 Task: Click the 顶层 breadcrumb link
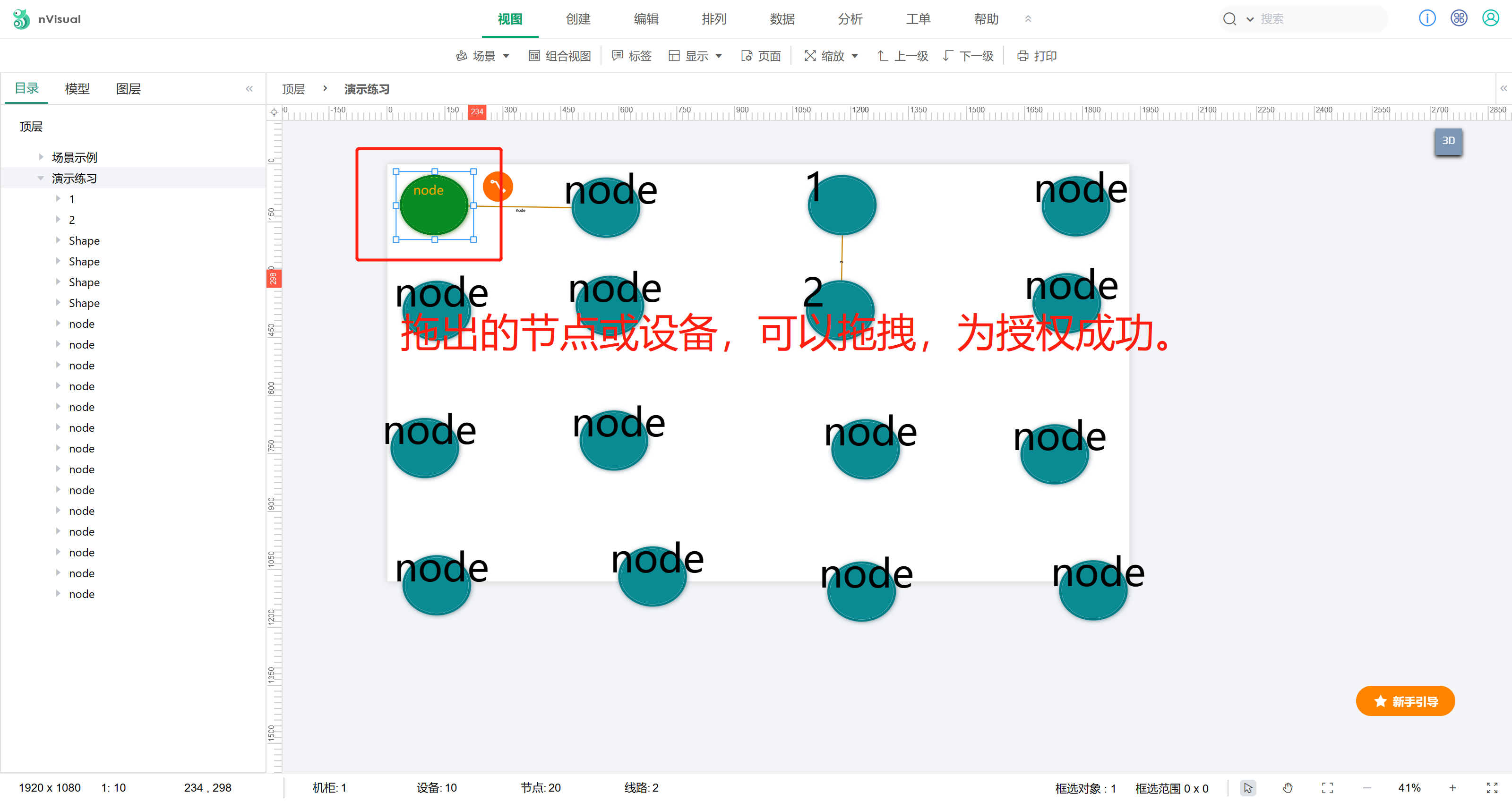tap(293, 89)
